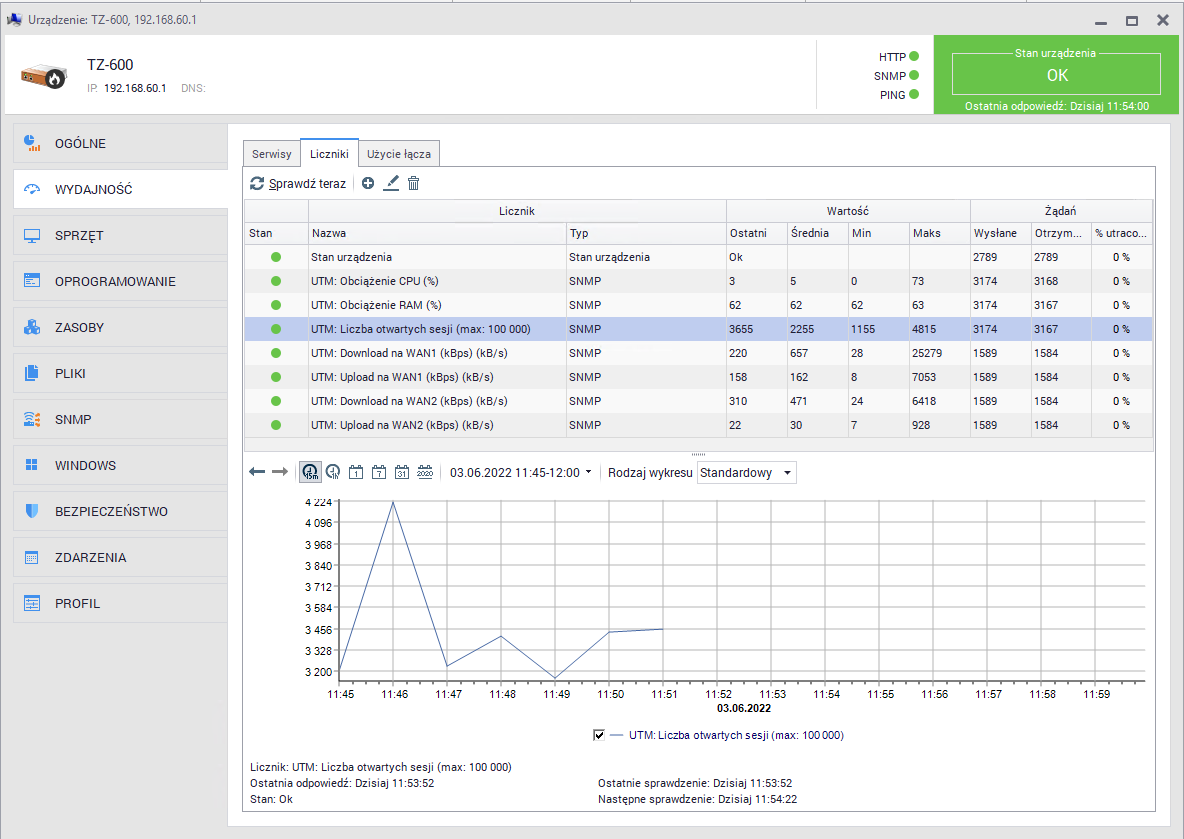Click Sprawdź teraz refresh button

pyautogui.click(x=298, y=183)
